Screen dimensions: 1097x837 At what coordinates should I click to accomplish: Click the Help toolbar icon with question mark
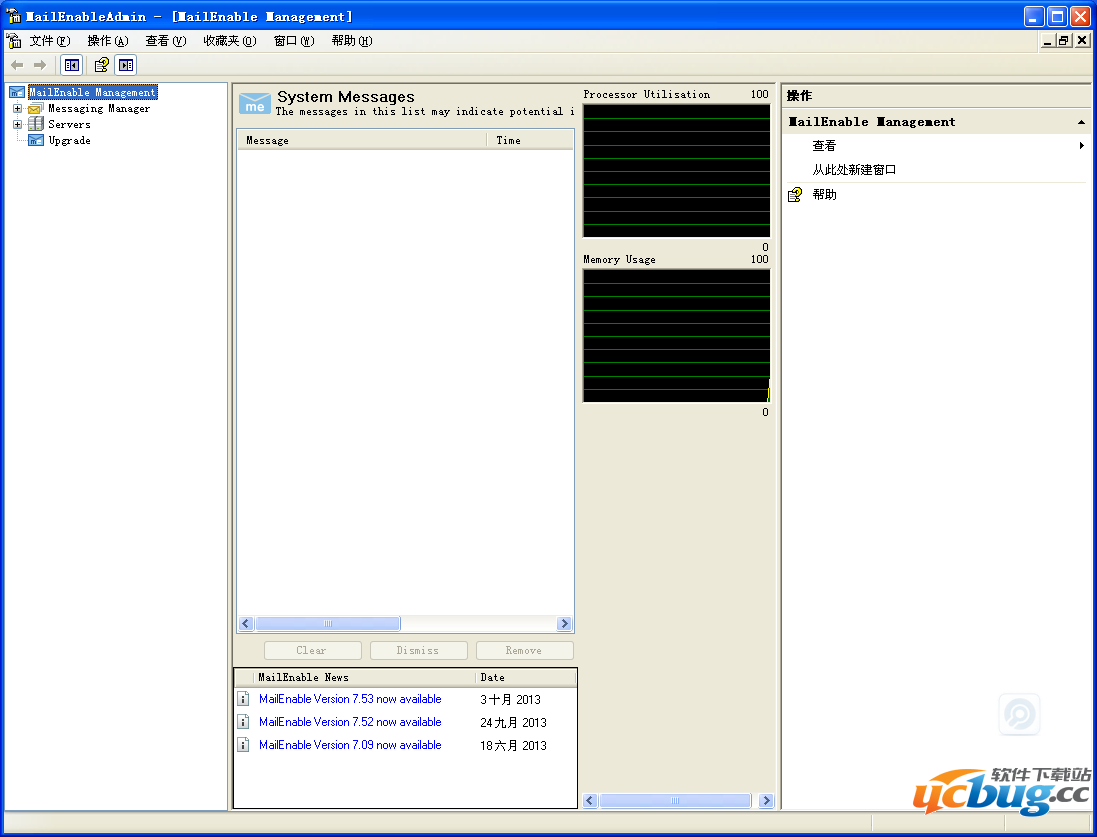[x=101, y=65]
